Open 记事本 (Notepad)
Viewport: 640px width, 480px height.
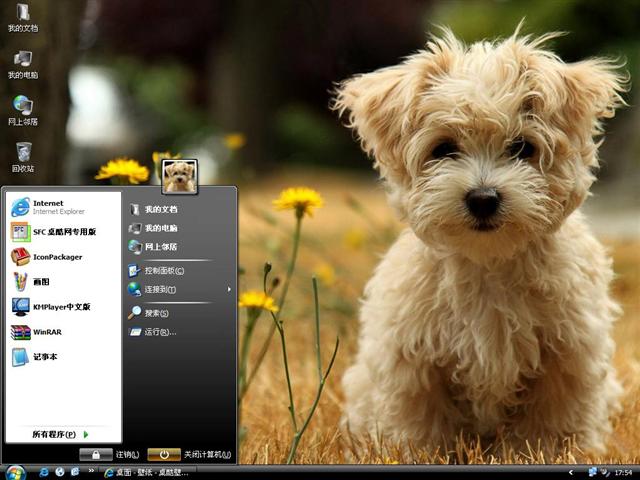click(45, 357)
